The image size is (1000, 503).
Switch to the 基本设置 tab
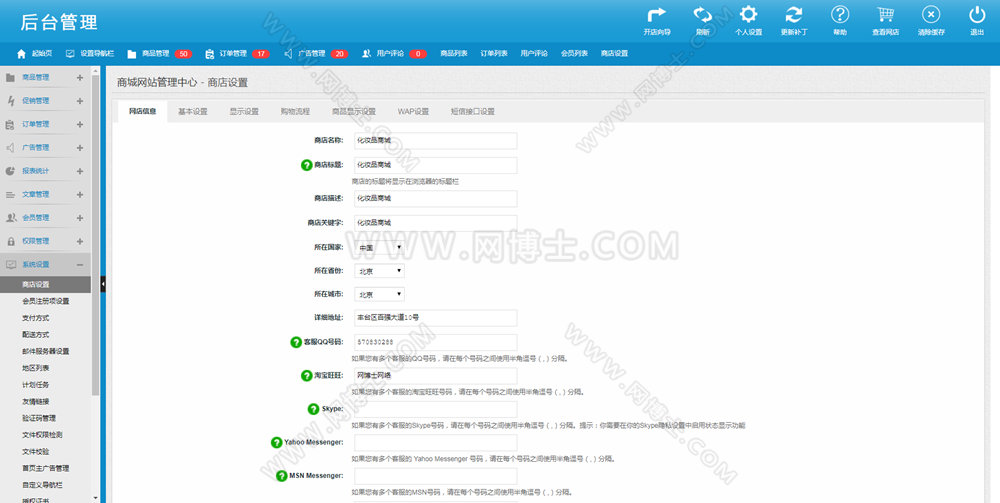coord(193,112)
